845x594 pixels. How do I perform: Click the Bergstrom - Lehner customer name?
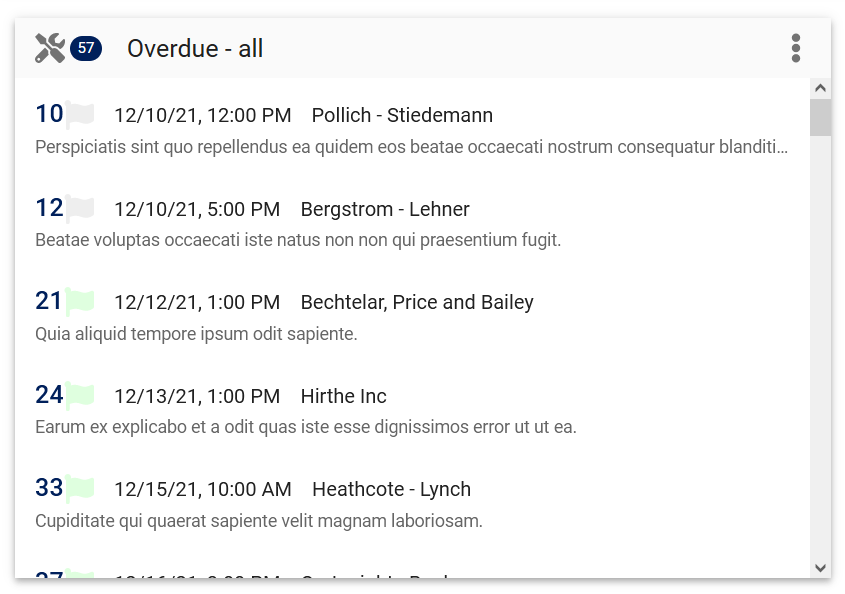[x=385, y=209]
